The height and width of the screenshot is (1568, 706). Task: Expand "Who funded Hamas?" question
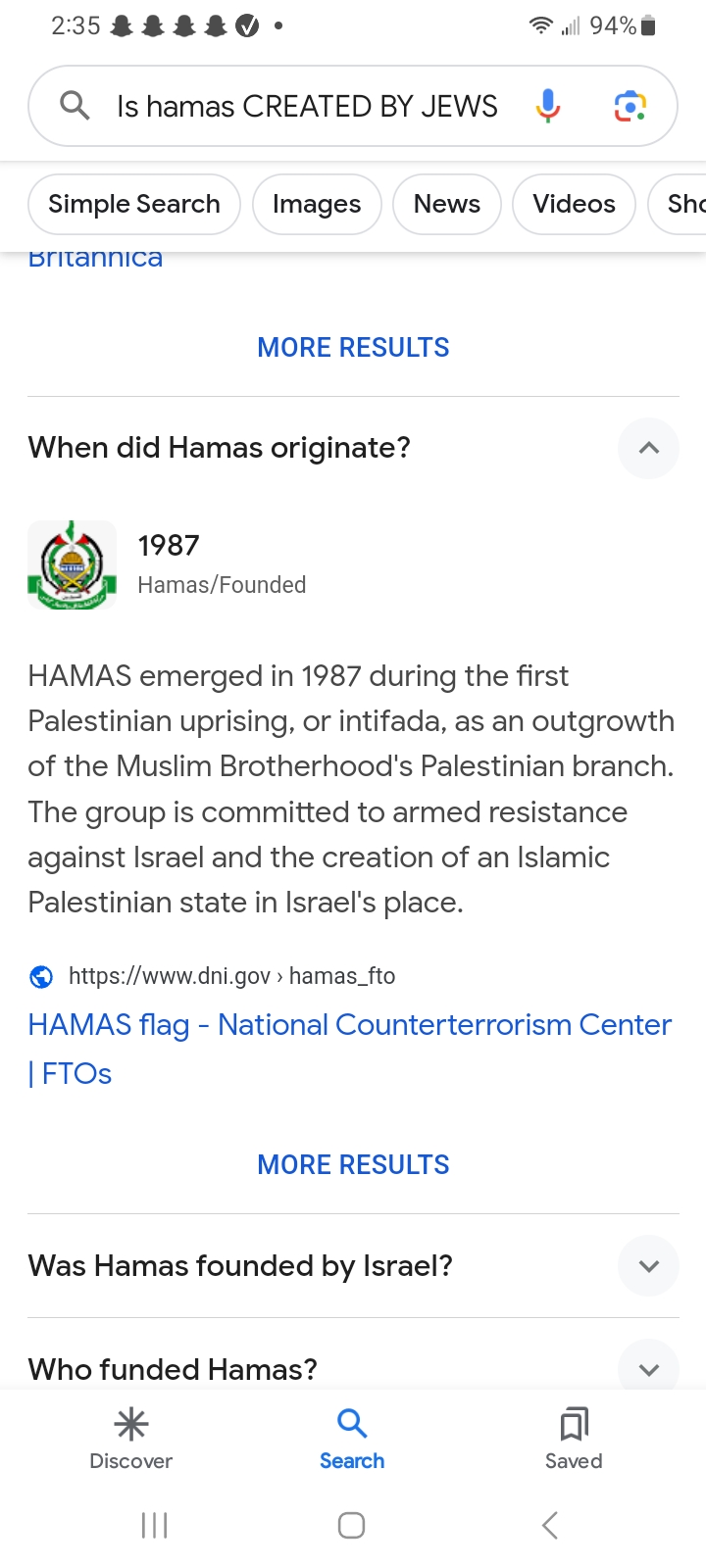(x=648, y=1368)
